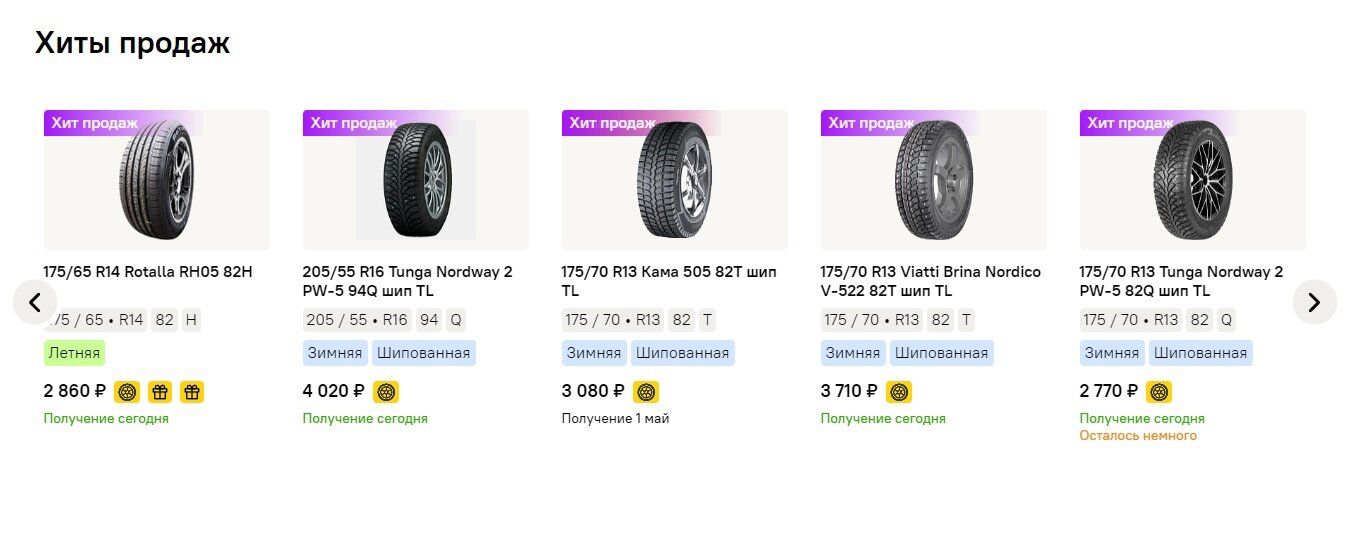Select the Летняя season tag
Viewport: 1354px width, 542px height.
pyautogui.click(x=74, y=353)
